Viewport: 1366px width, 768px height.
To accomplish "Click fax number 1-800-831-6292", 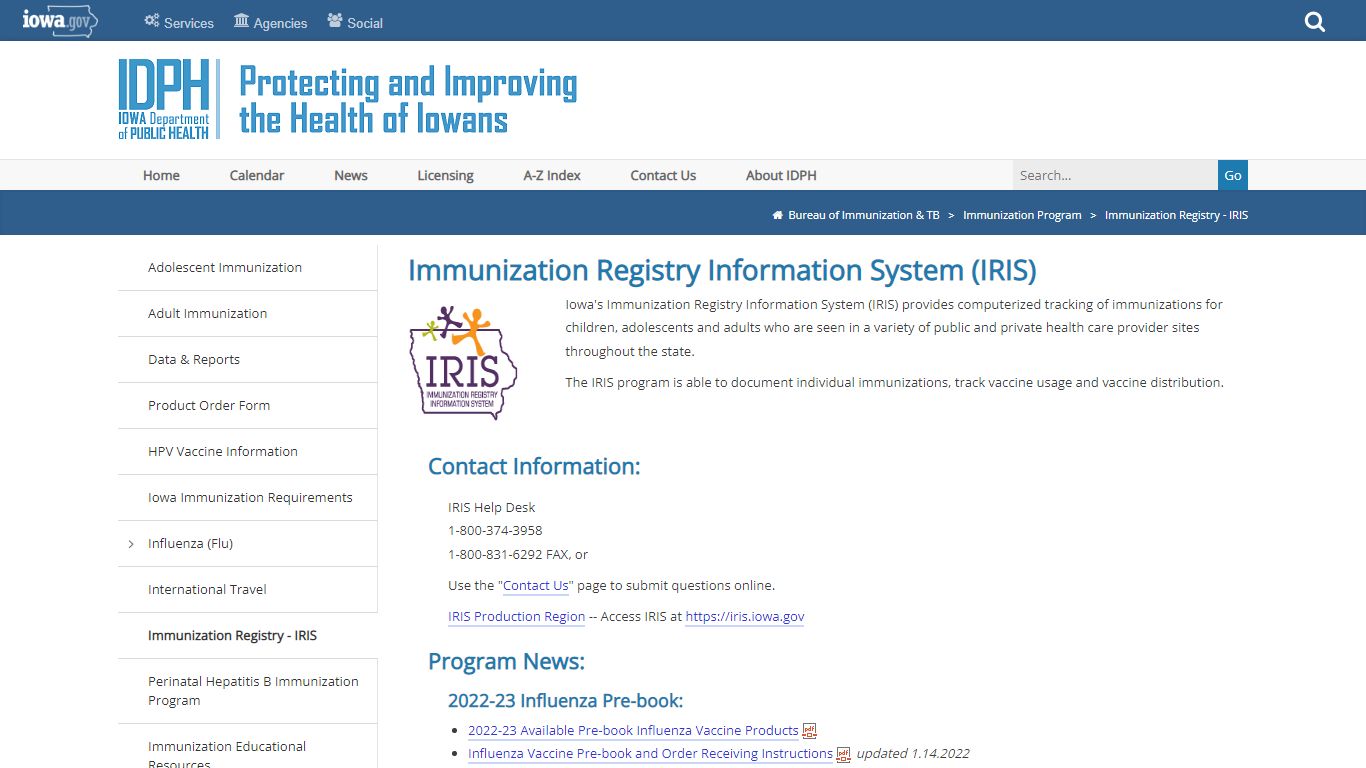I will (x=495, y=555).
